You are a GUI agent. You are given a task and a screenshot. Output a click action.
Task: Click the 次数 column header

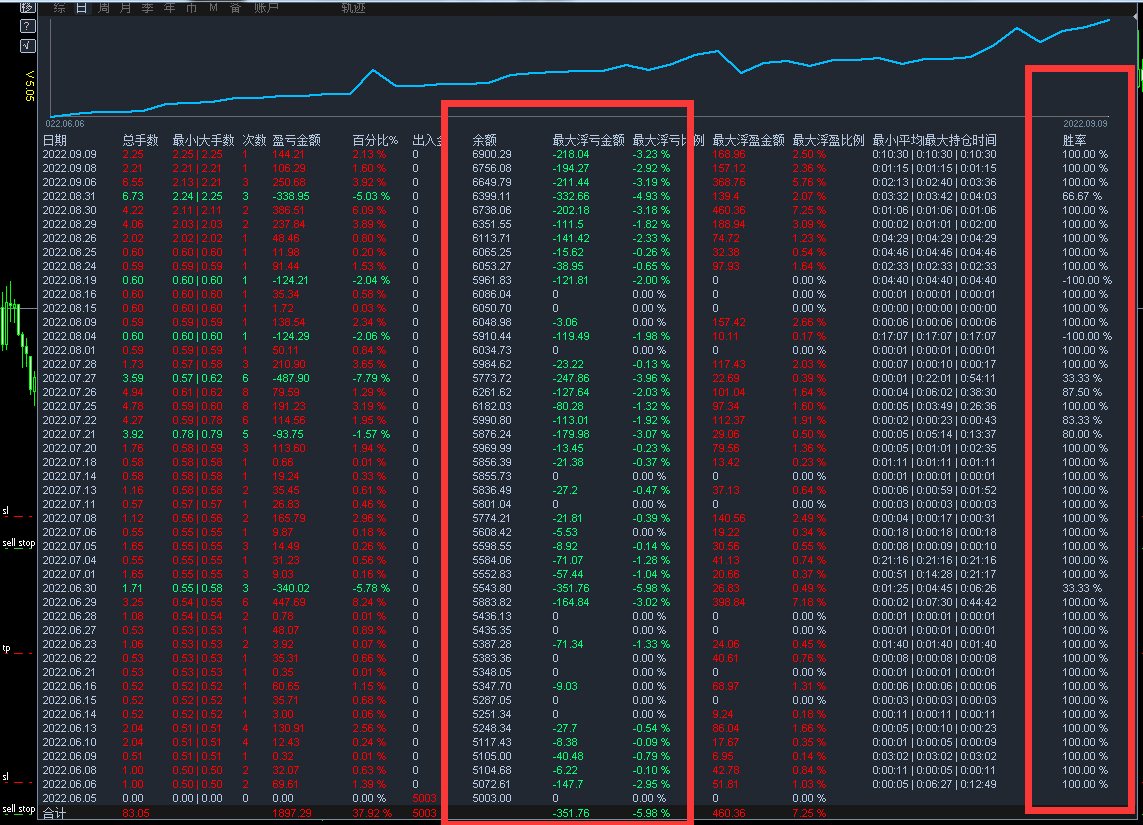click(254, 140)
